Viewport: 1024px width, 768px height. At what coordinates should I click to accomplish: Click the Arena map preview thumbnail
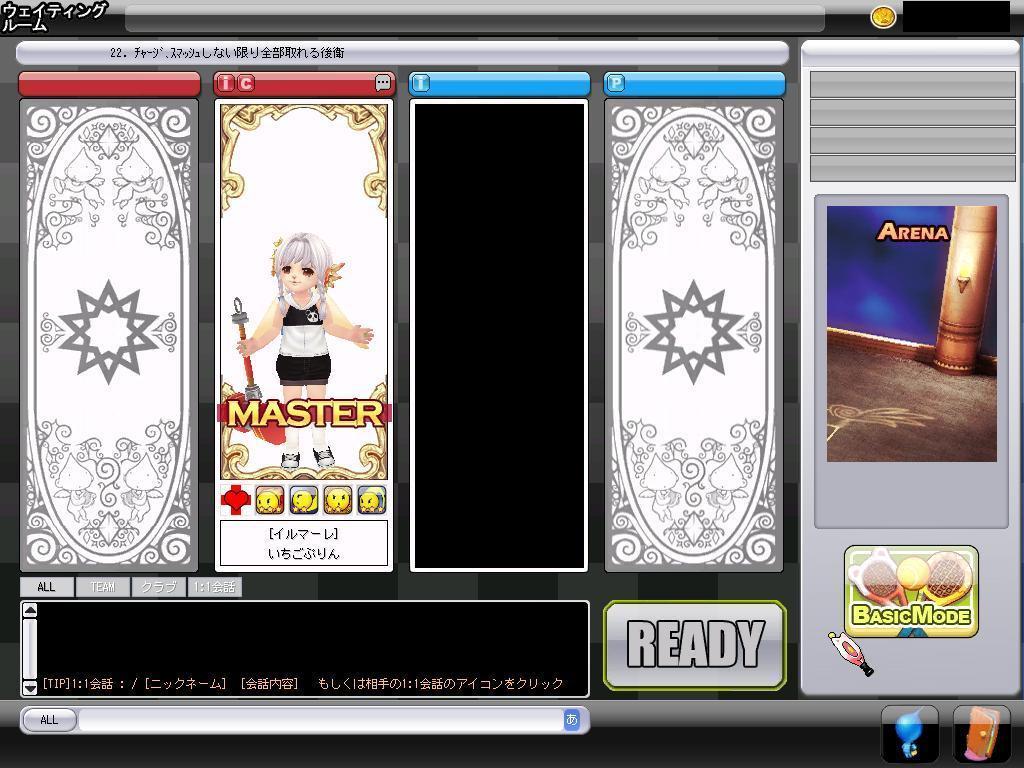pos(911,334)
